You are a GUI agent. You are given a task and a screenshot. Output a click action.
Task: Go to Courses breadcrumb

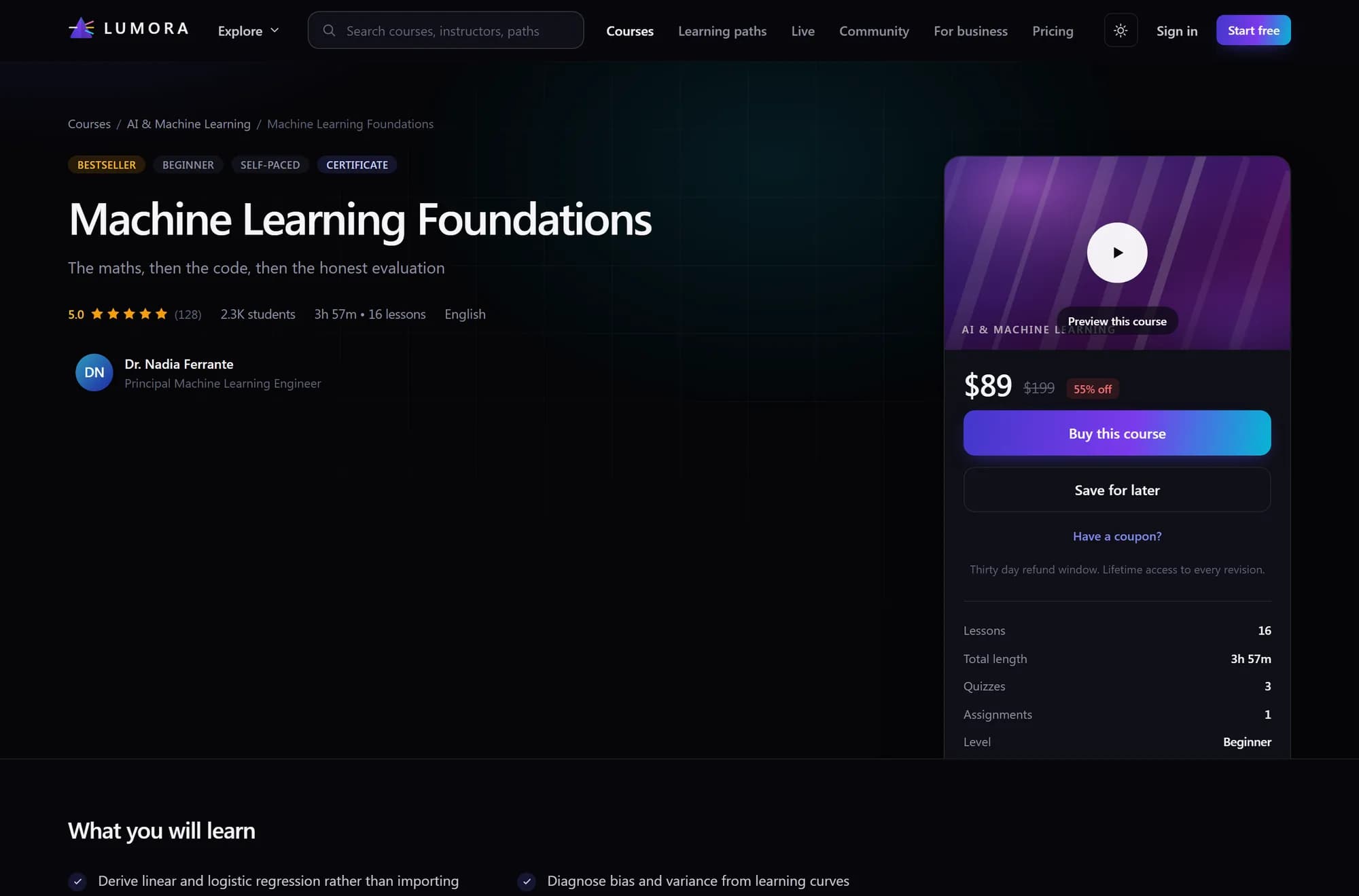point(89,124)
